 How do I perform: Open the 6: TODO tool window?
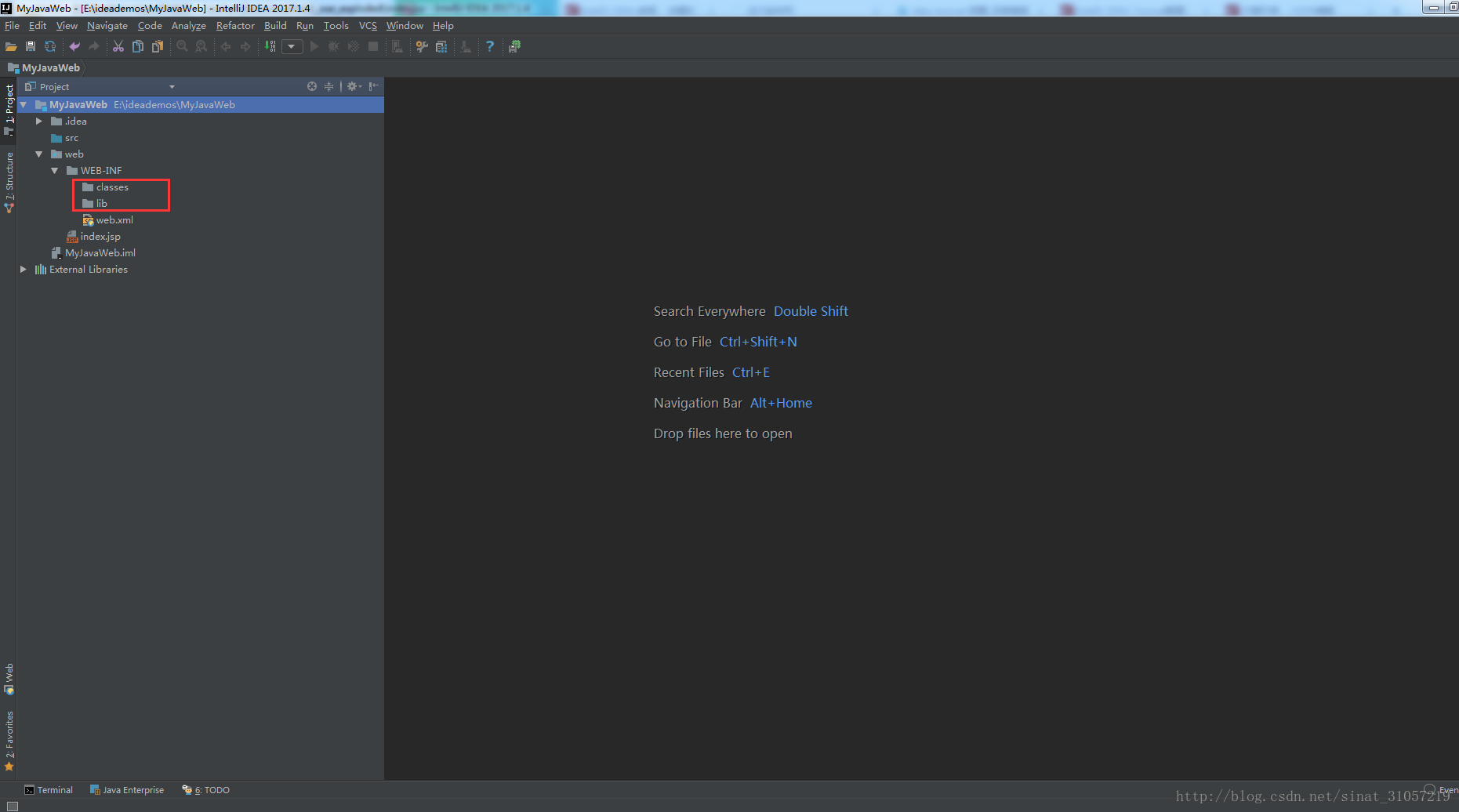click(206, 790)
